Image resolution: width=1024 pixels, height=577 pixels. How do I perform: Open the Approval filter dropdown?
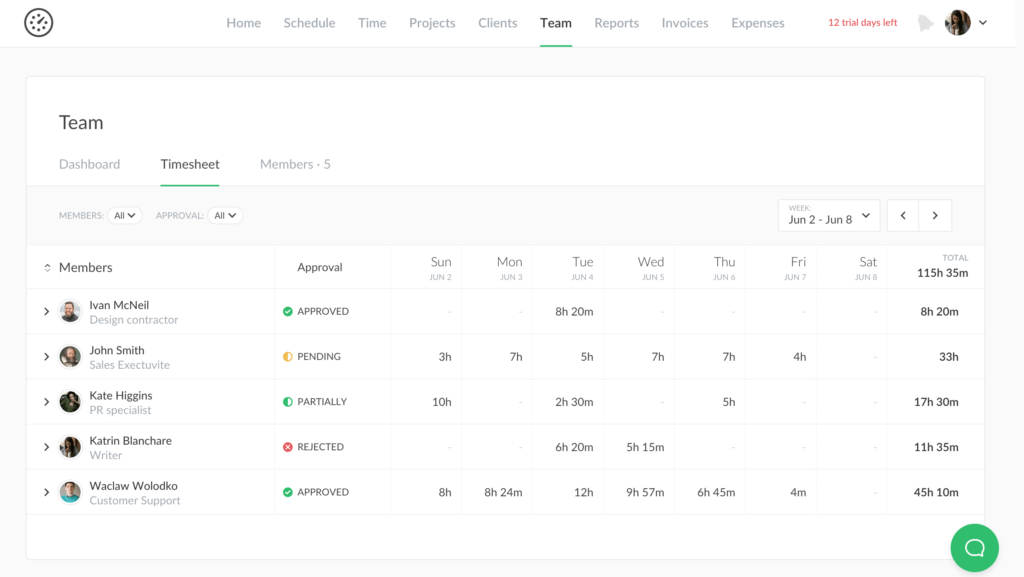225,215
